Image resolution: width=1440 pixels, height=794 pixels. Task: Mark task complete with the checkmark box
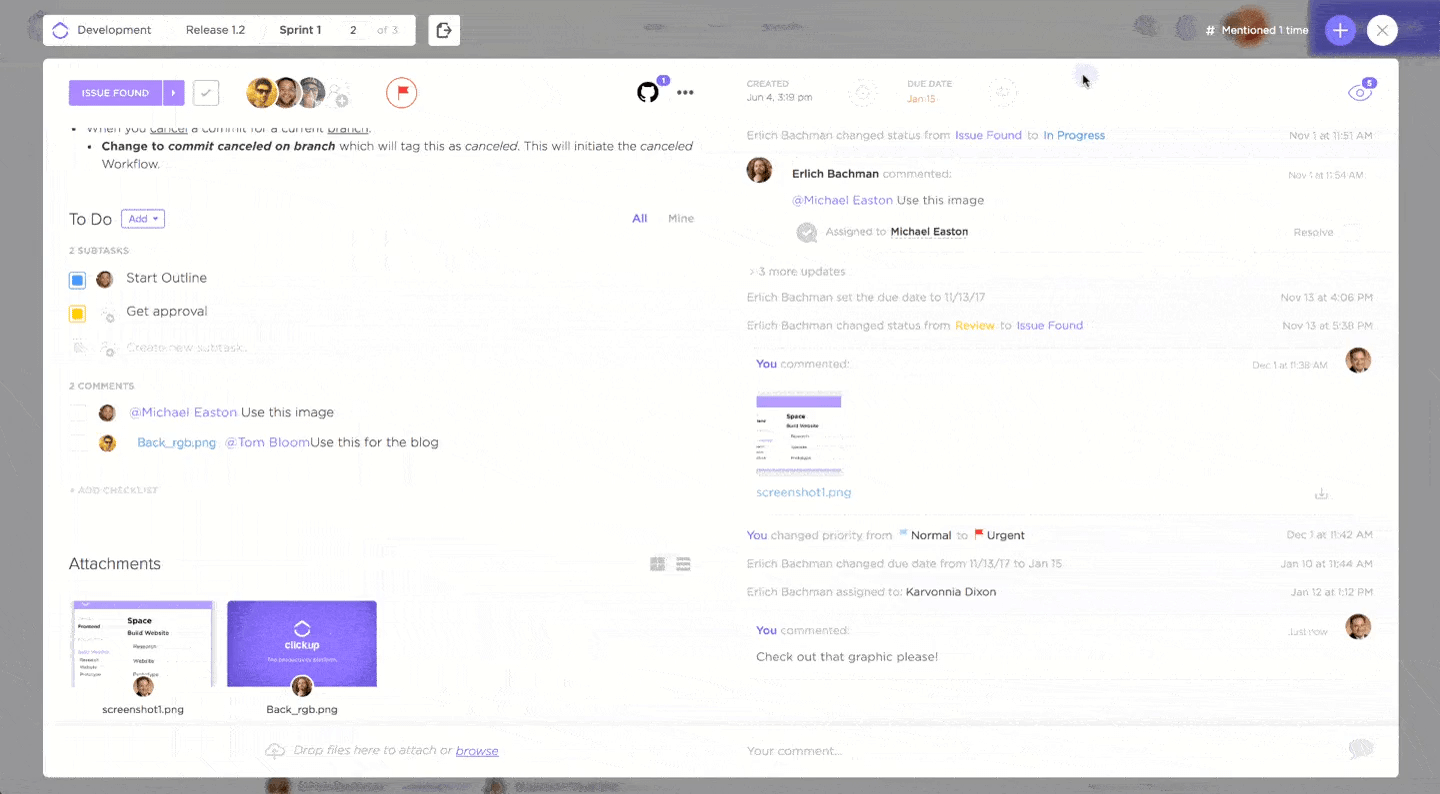(206, 93)
